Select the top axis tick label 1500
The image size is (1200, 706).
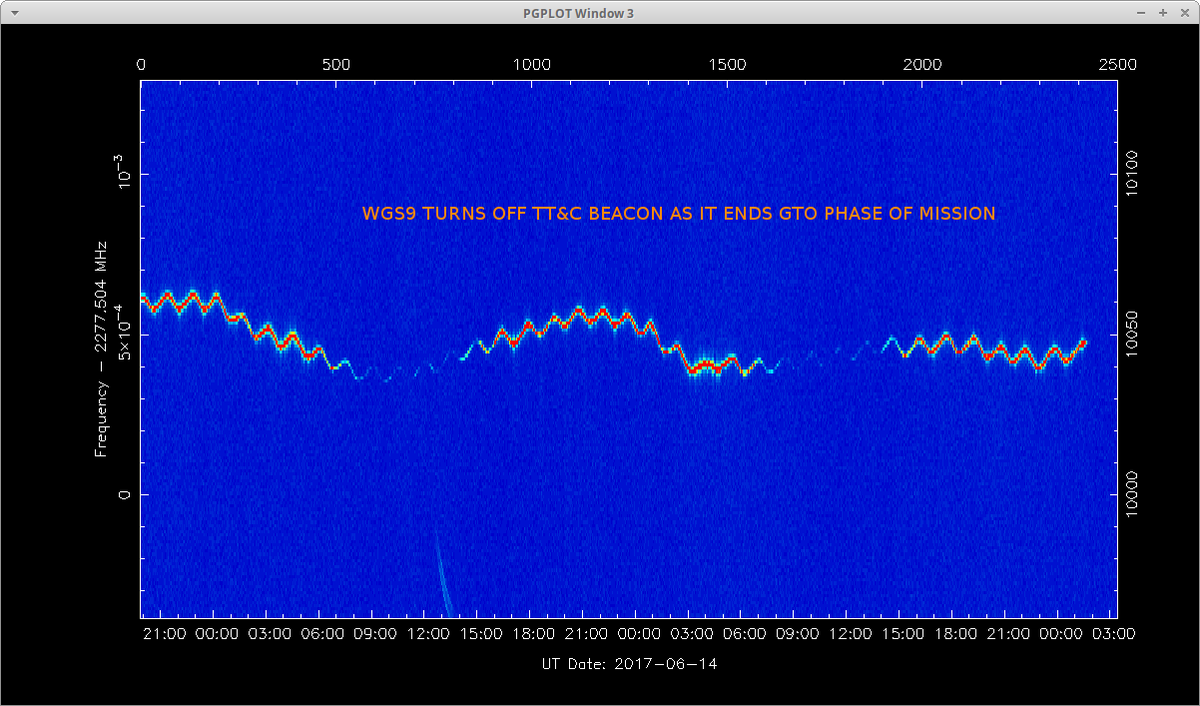click(727, 64)
